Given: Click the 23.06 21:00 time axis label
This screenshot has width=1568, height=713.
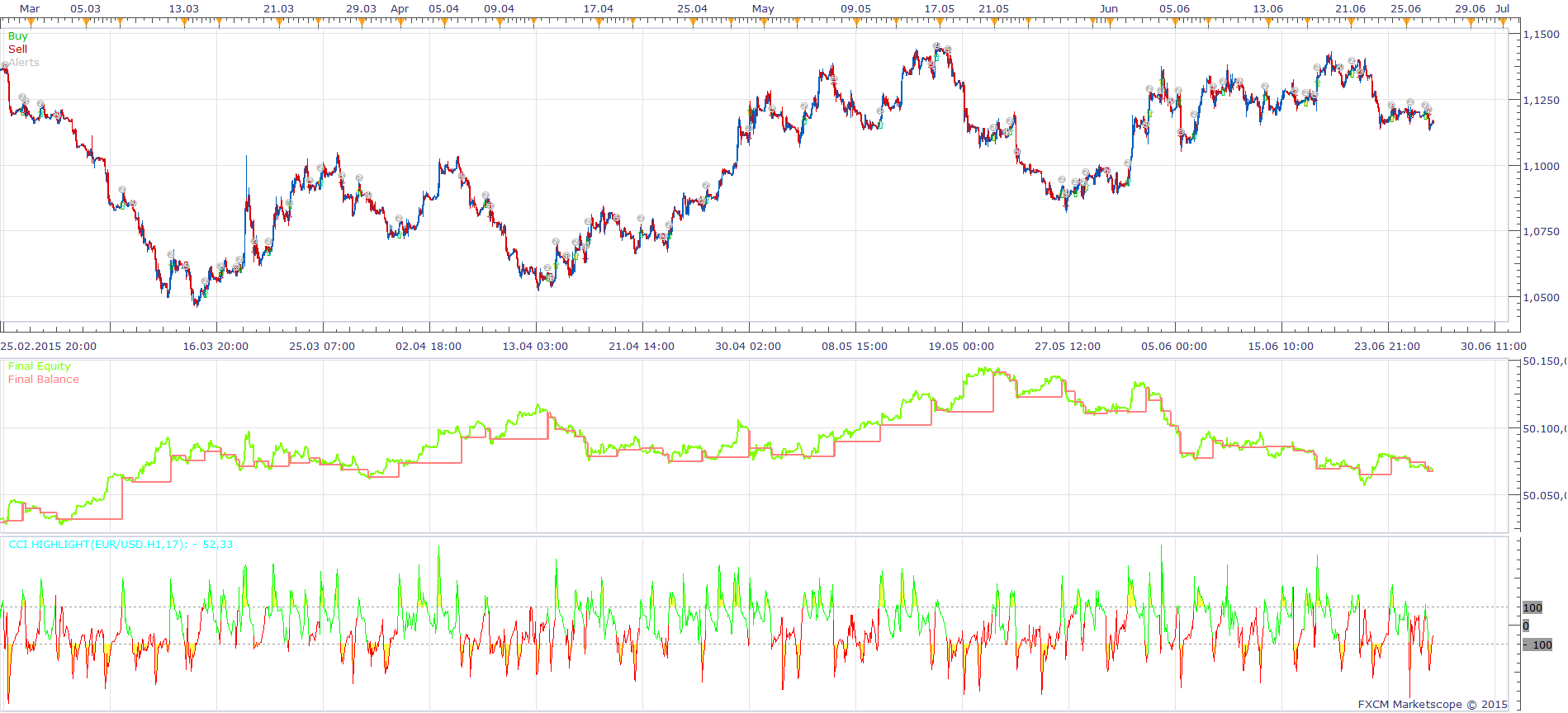Looking at the screenshot, I should [1387, 347].
